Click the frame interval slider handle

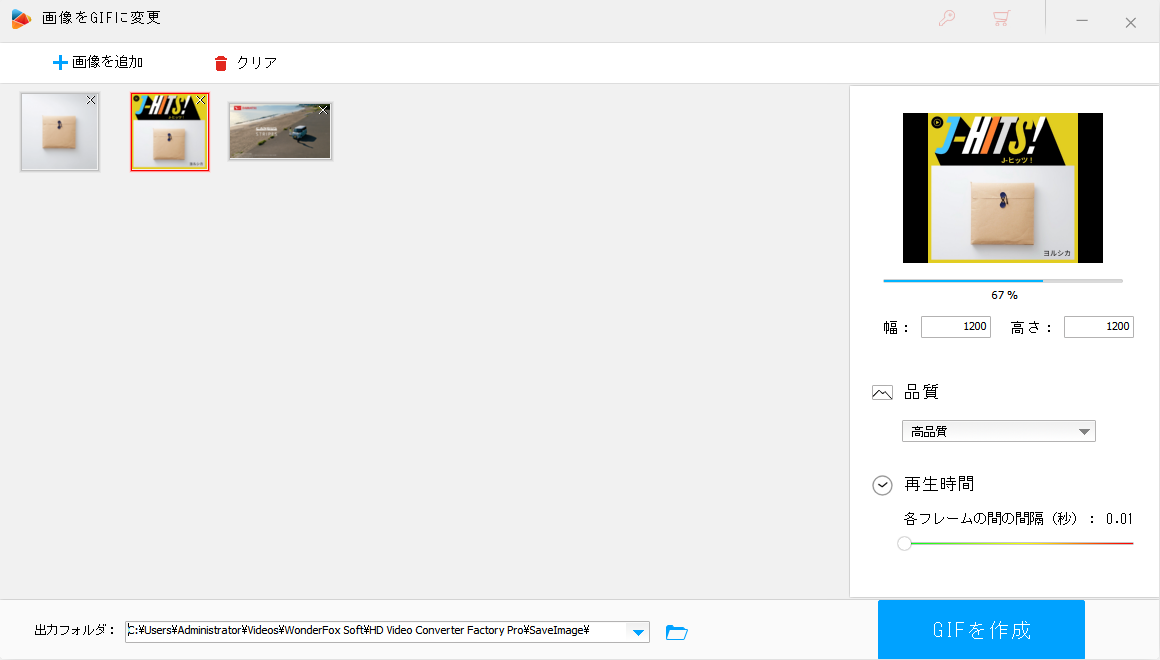tap(904, 544)
